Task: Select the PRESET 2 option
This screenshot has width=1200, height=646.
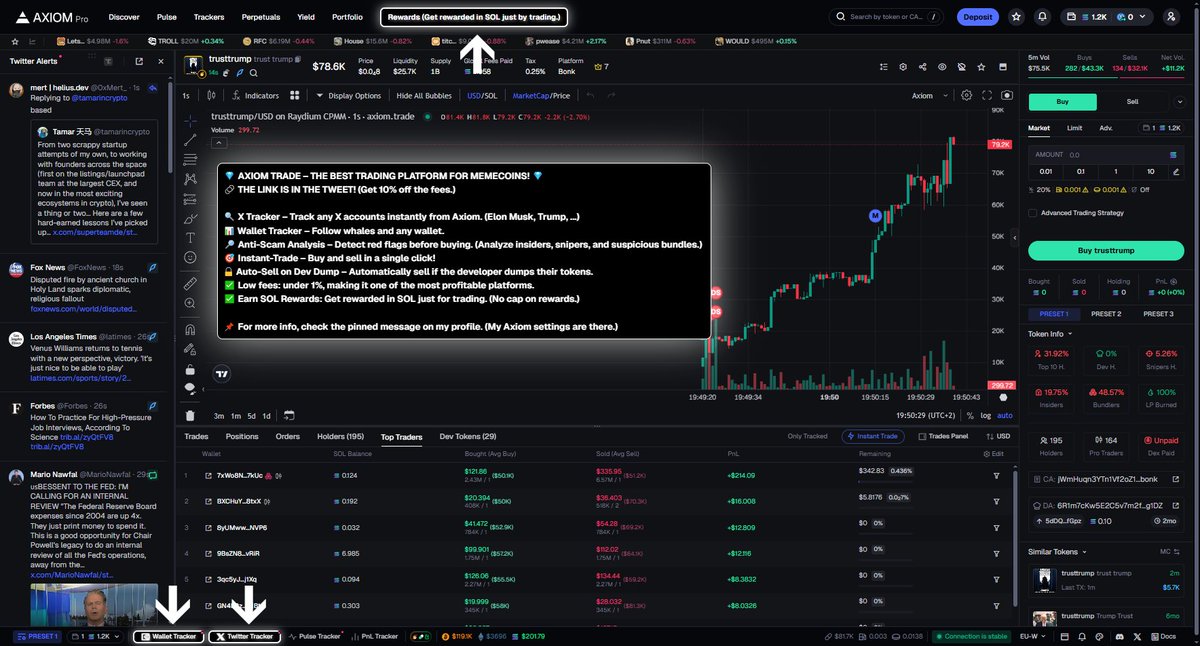Action: point(1106,314)
